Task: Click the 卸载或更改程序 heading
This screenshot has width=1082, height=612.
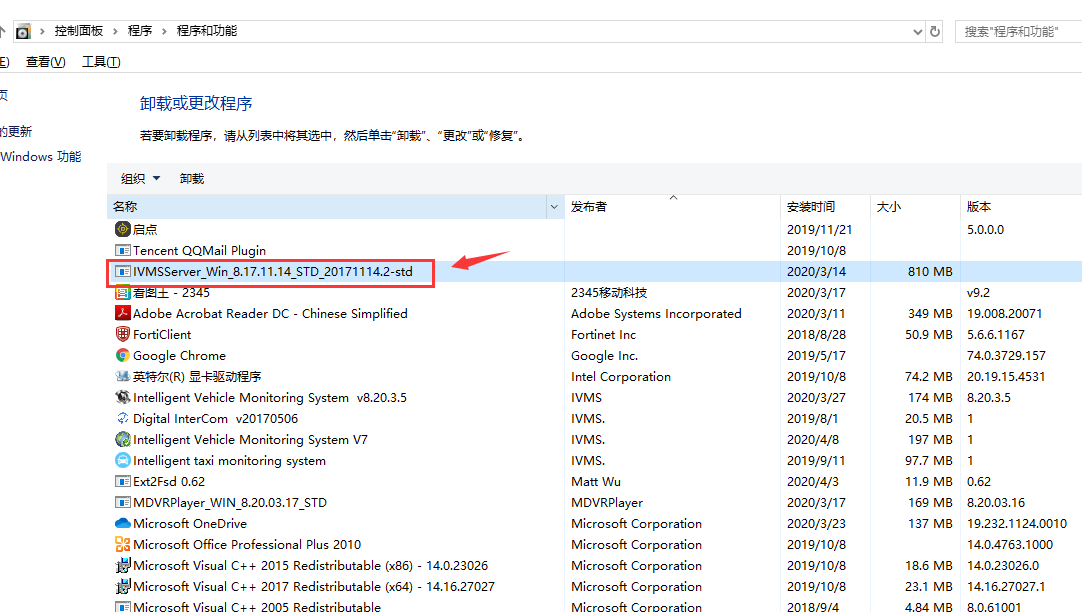Action: 196,103
